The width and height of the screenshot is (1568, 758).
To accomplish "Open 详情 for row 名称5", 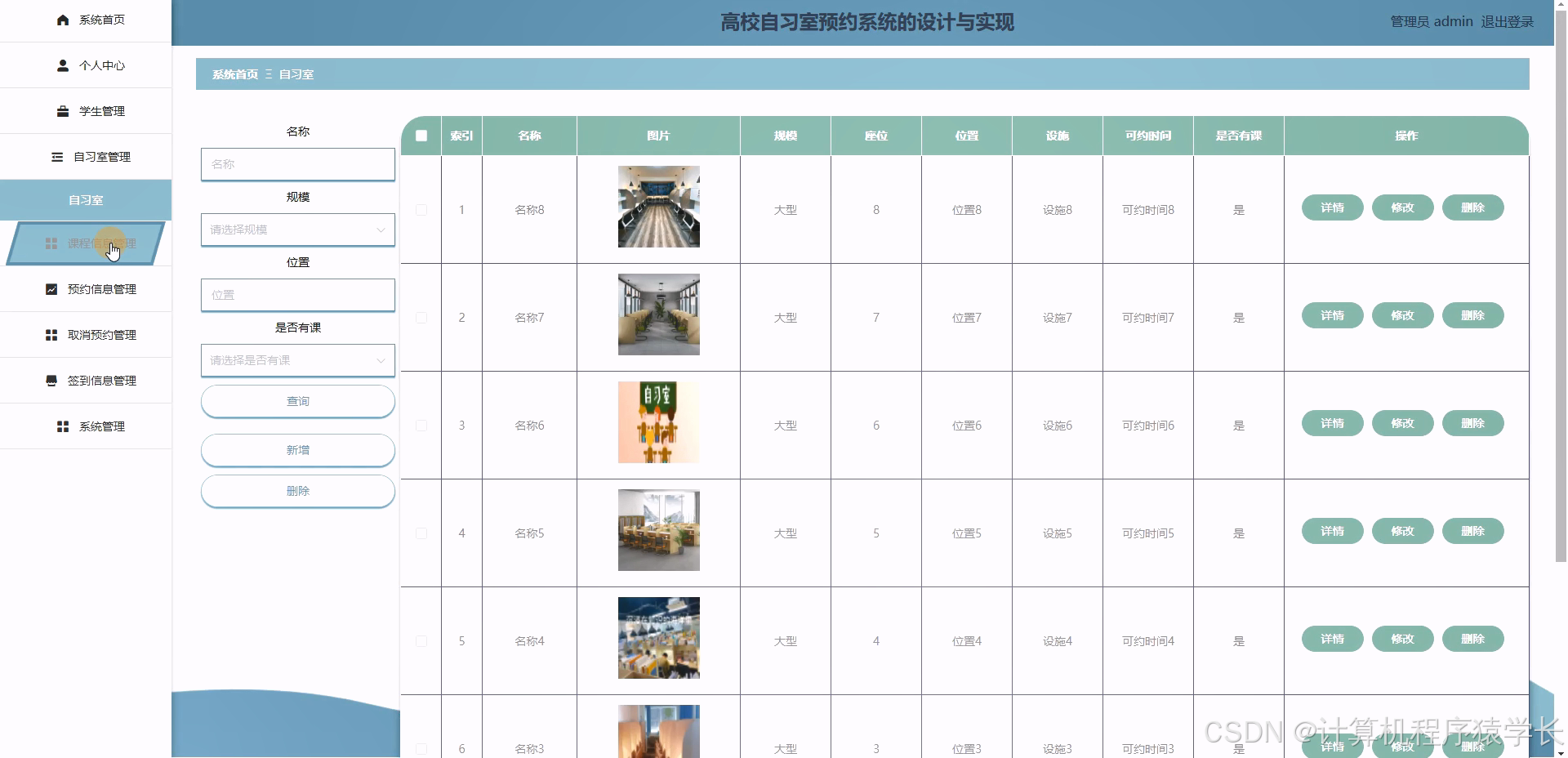I will point(1332,531).
